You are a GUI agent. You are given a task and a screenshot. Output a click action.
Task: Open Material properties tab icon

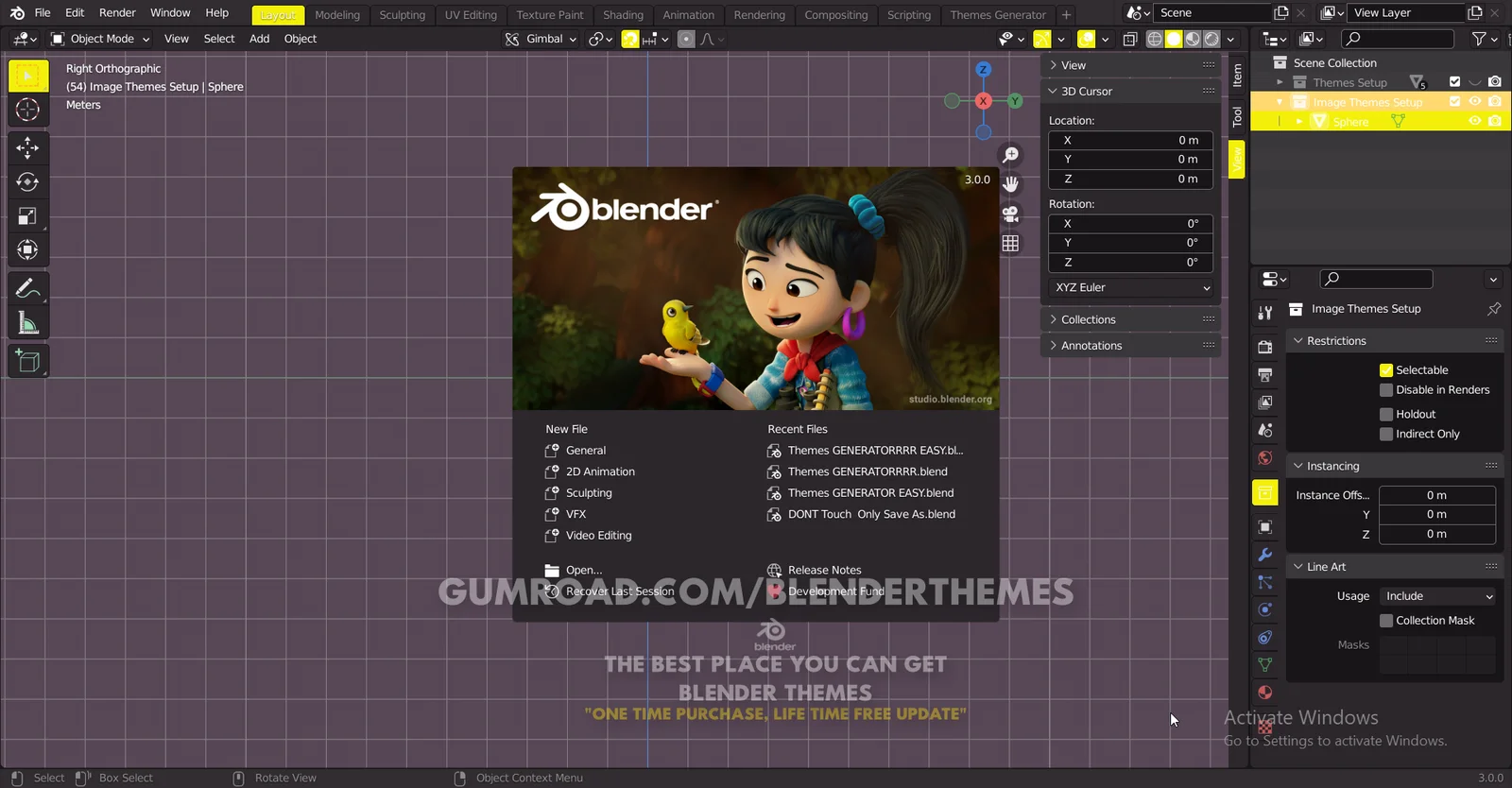[x=1265, y=693]
